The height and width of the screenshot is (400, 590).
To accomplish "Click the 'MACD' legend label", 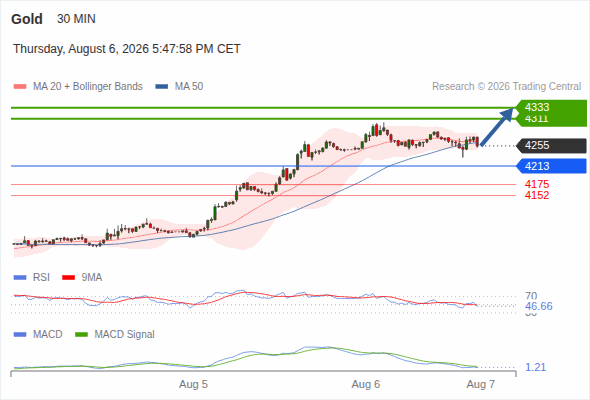I will pyautogui.click(x=47, y=335).
